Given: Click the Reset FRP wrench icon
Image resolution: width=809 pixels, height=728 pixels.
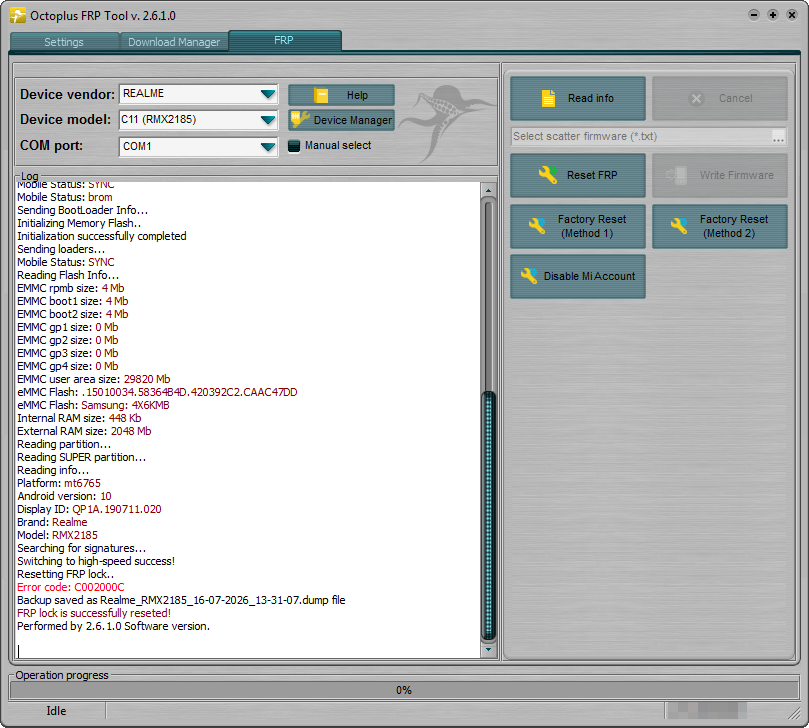Looking at the screenshot, I should pyautogui.click(x=548, y=175).
